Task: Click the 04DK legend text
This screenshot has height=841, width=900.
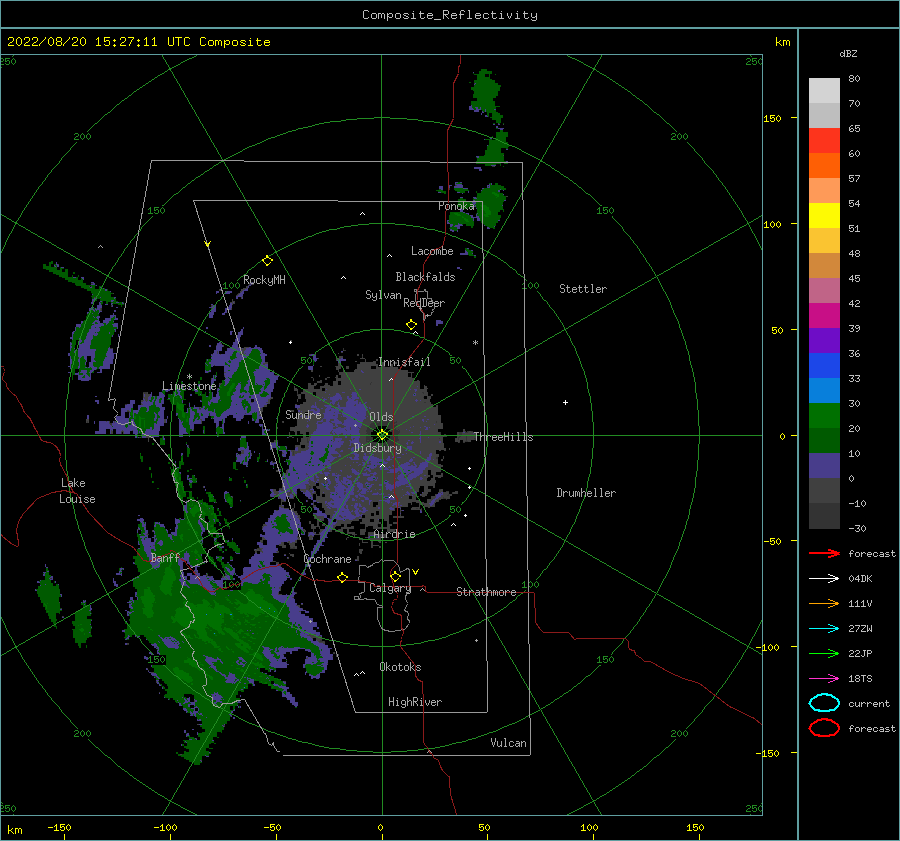Action: [860, 579]
